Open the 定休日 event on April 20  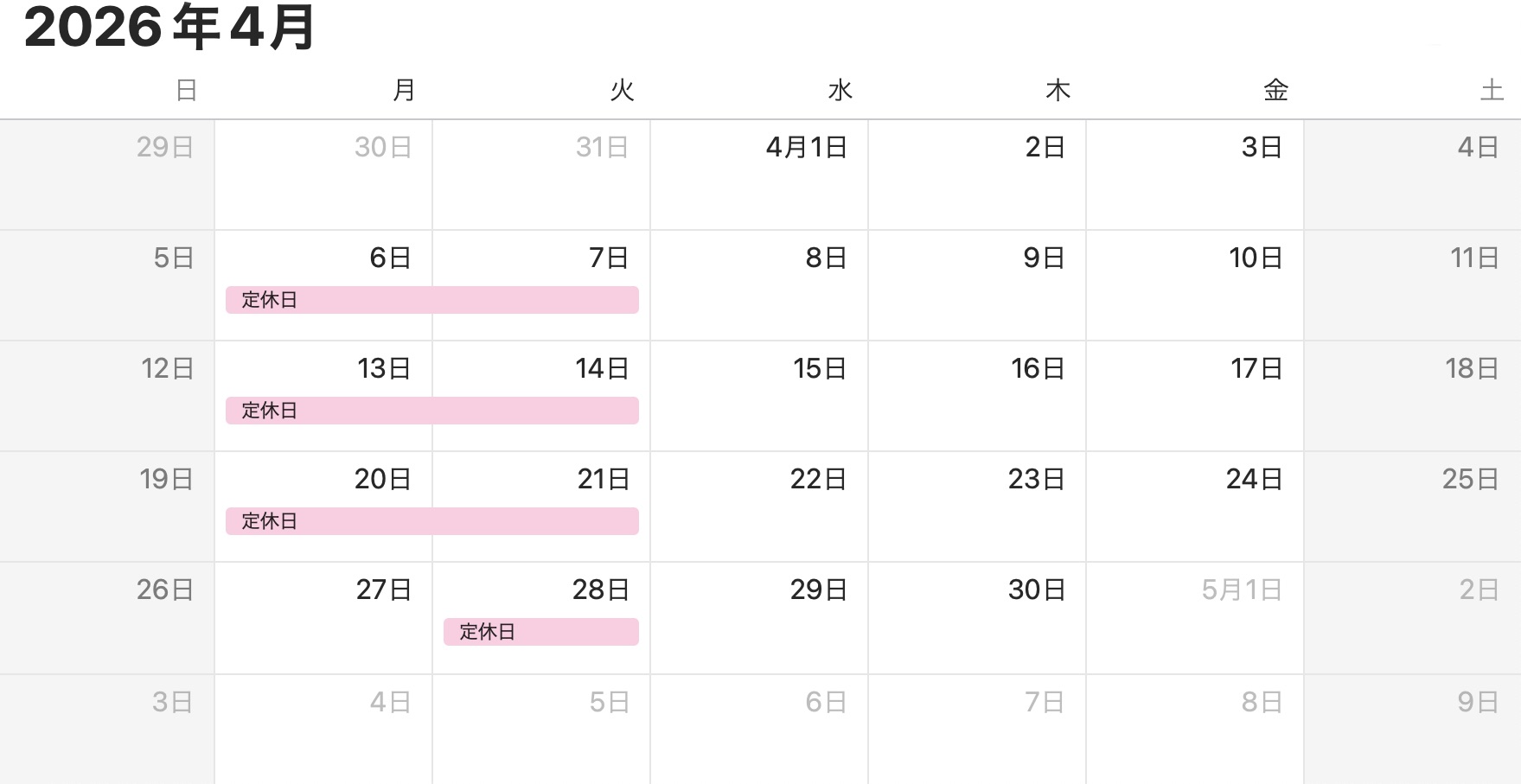point(431,521)
